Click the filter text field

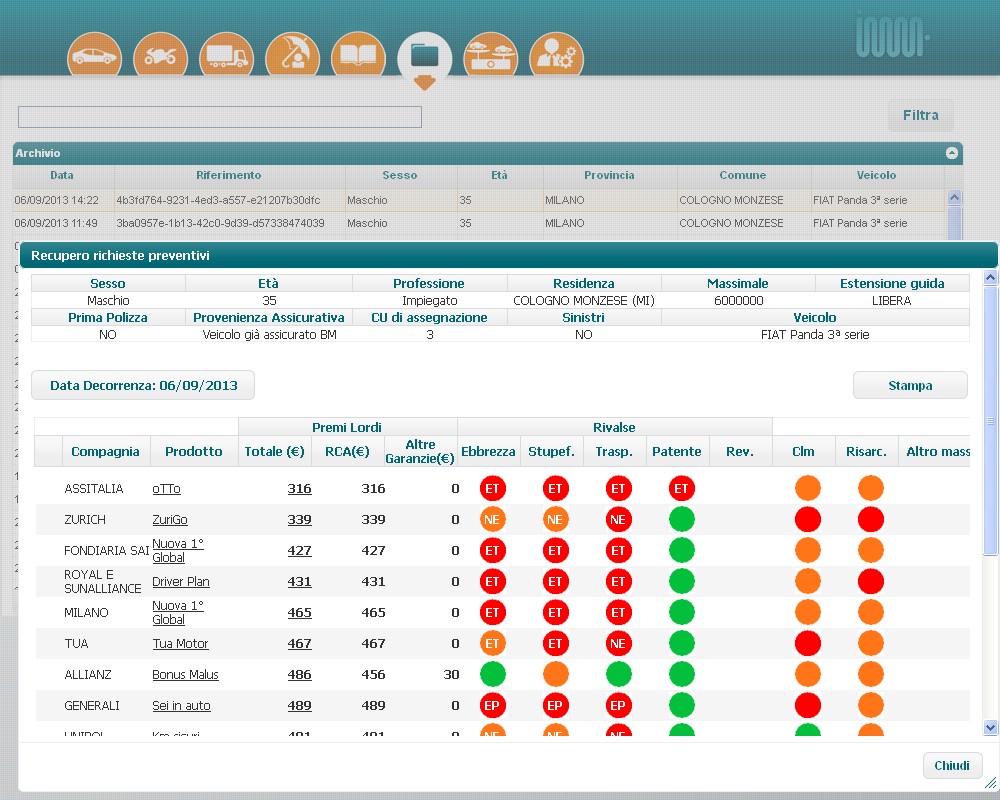point(220,117)
